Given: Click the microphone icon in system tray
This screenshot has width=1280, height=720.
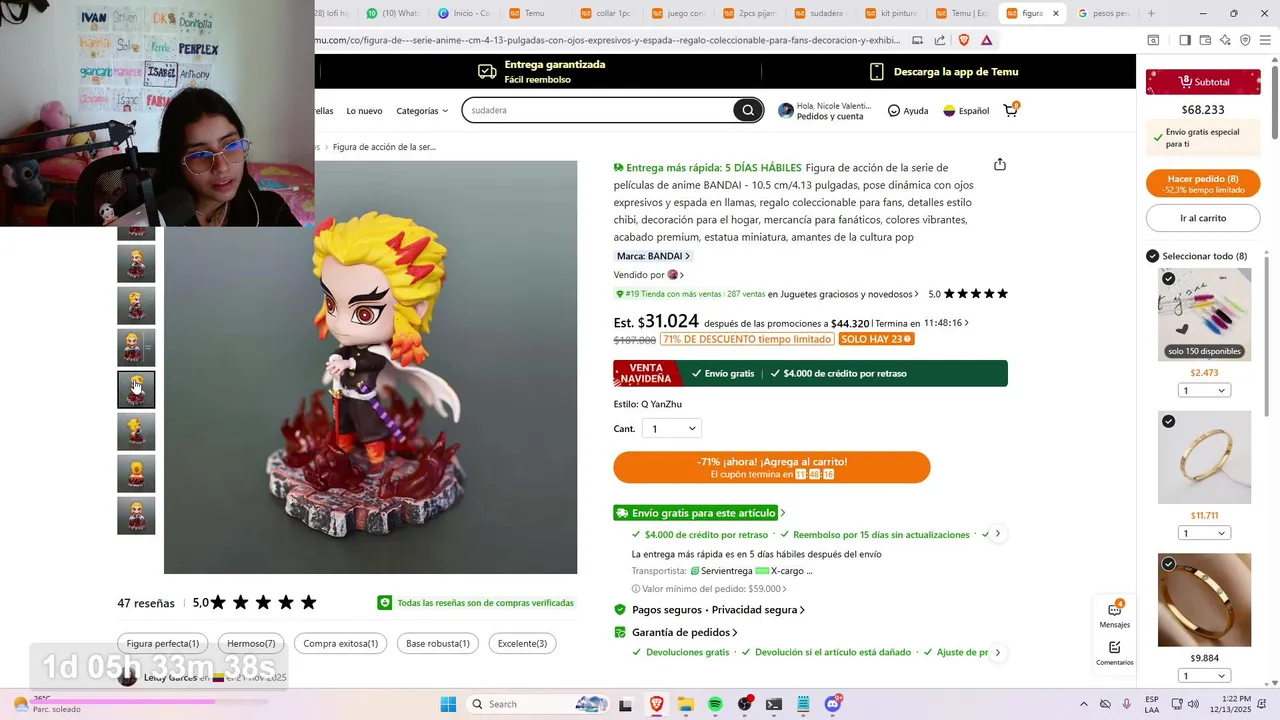Looking at the screenshot, I should [1127, 704].
